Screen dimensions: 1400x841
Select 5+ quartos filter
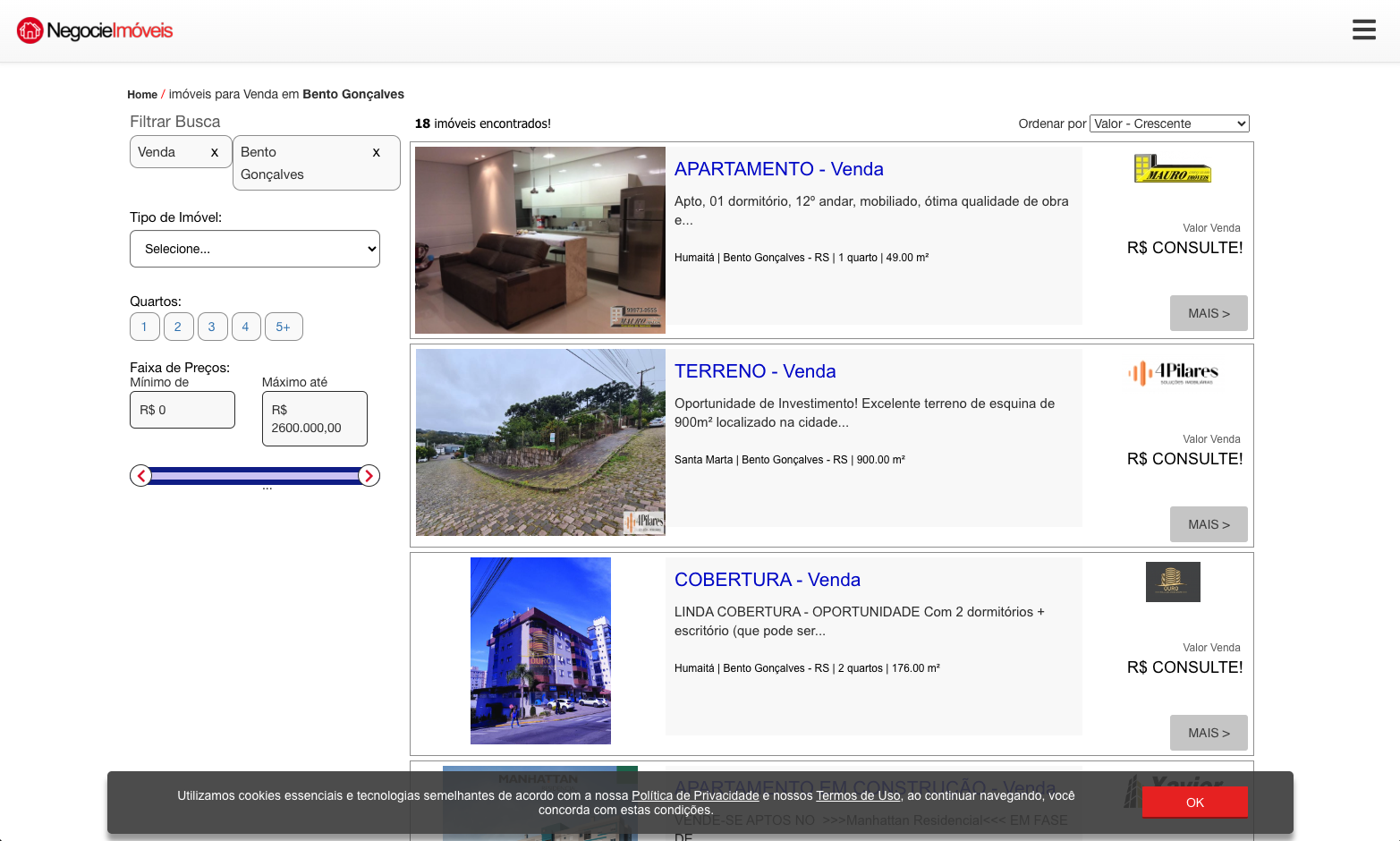tap(283, 327)
